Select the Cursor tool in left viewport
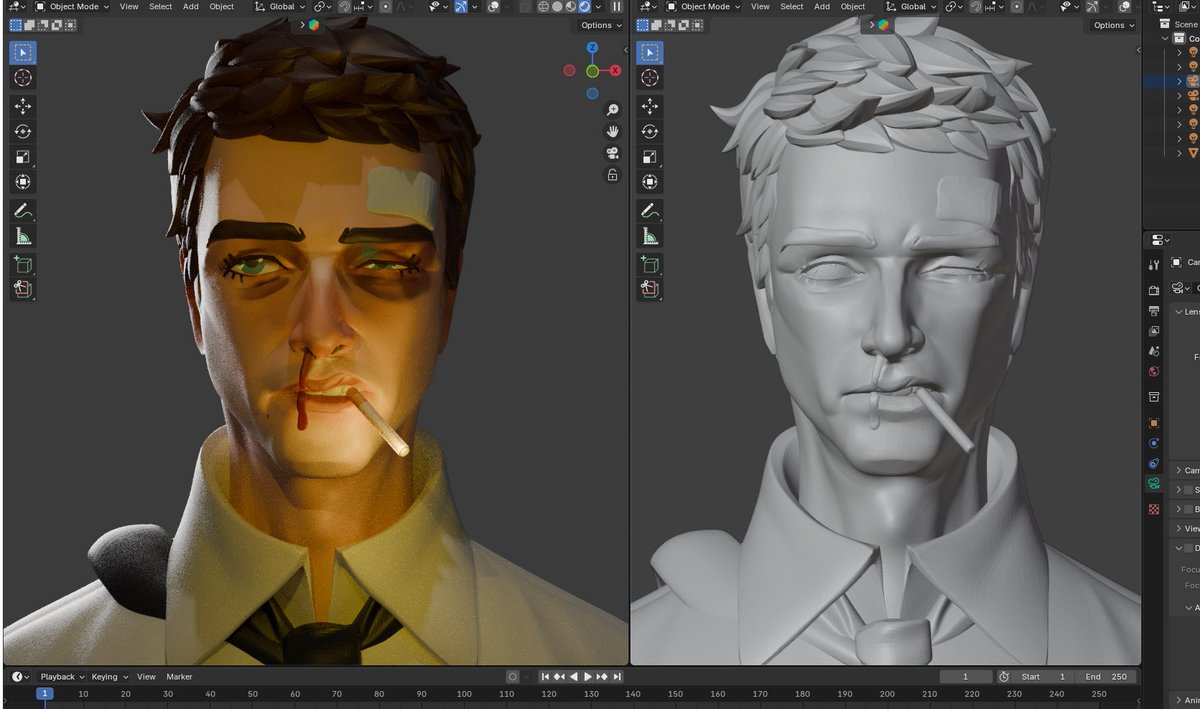Screen dimensions: 1200x709 [x=23, y=78]
